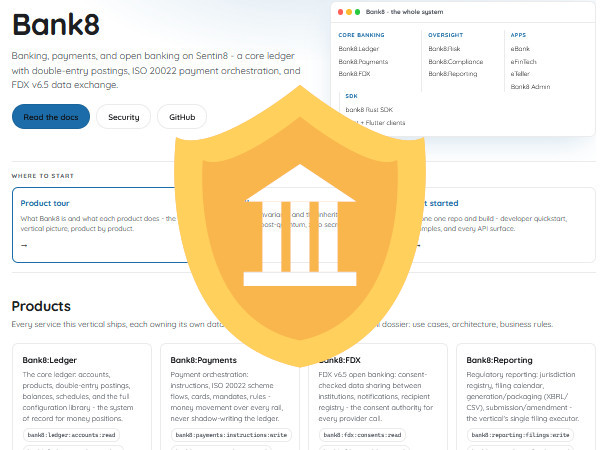Click the CORE BANKING heading
The width and height of the screenshot is (600, 450).
click(361, 35)
